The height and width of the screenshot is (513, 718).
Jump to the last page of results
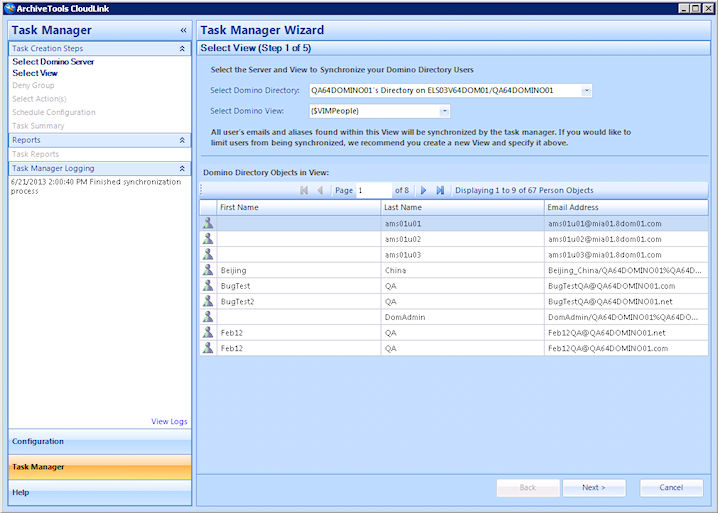pyautogui.click(x=440, y=190)
